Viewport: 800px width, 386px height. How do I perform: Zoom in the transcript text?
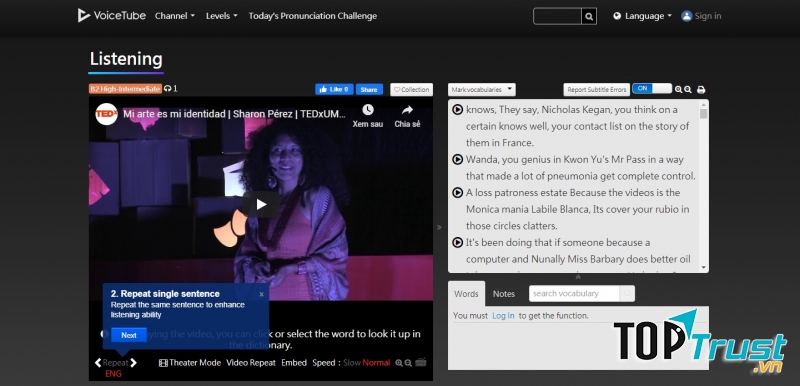pyautogui.click(x=679, y=89)
